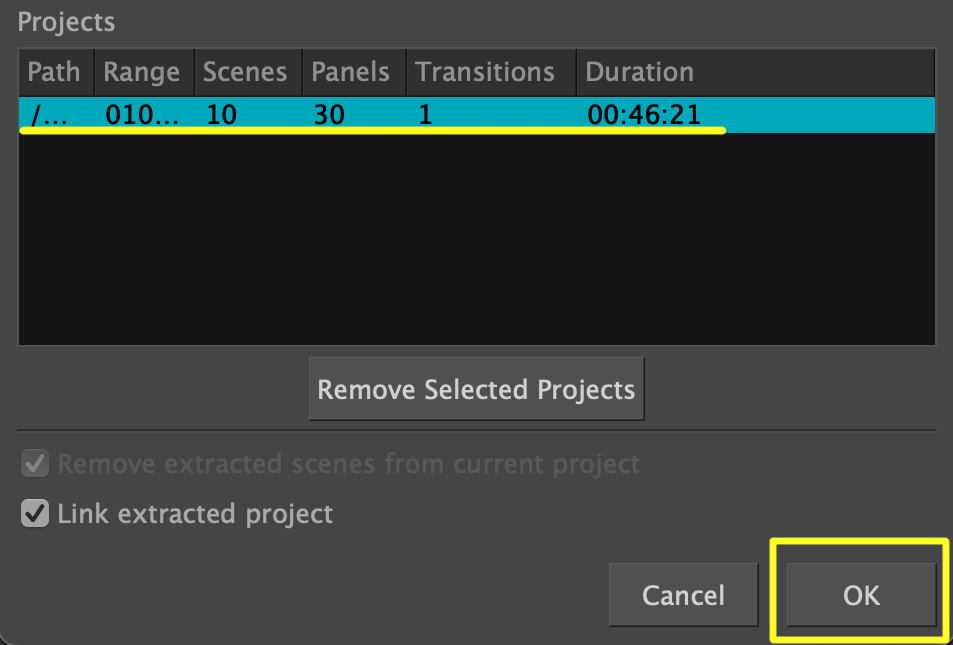Click the OK button
Screen dimensions: 953x645
(x=860, y=595)
